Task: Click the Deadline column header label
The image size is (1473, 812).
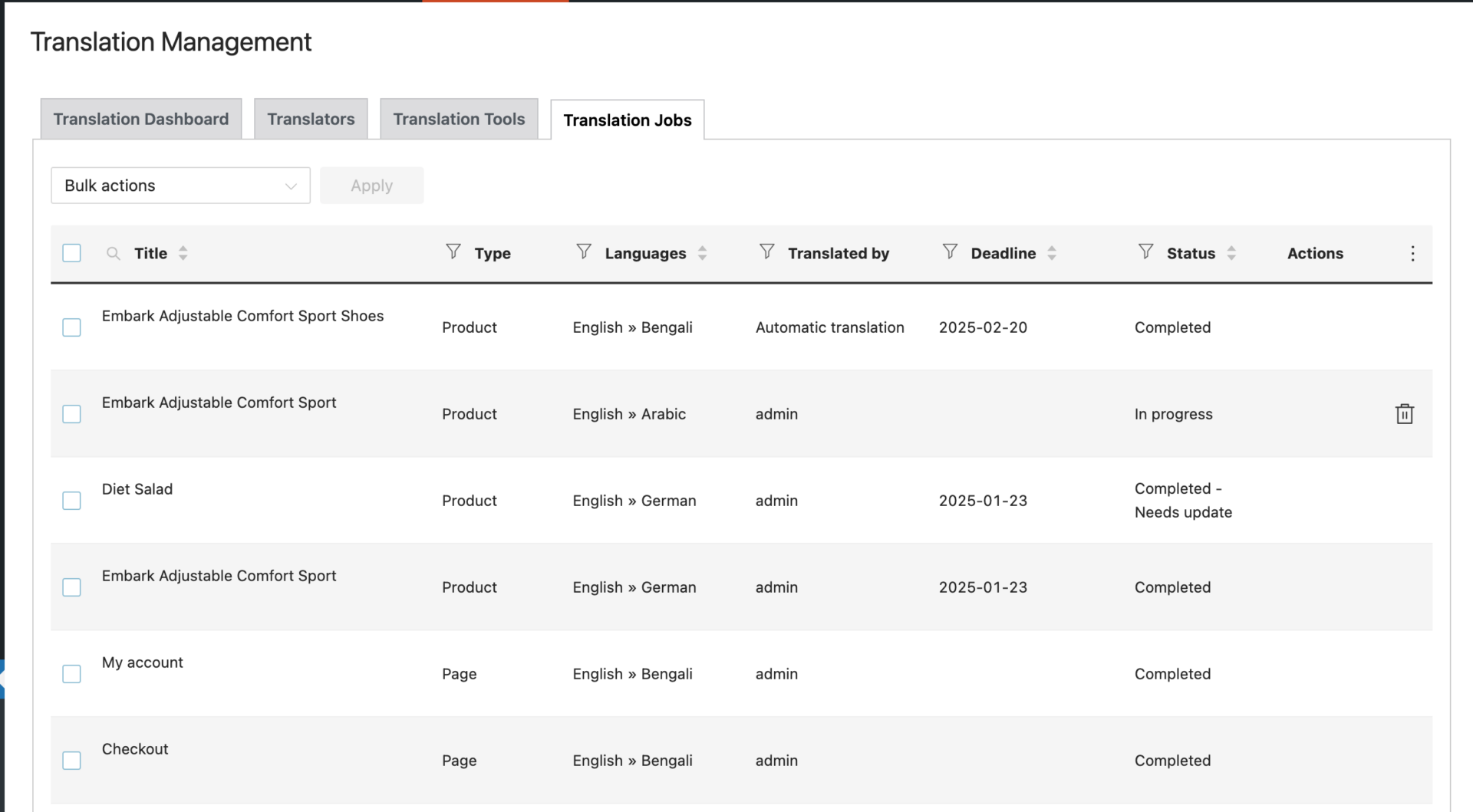Action: (x=1003, y=253)
